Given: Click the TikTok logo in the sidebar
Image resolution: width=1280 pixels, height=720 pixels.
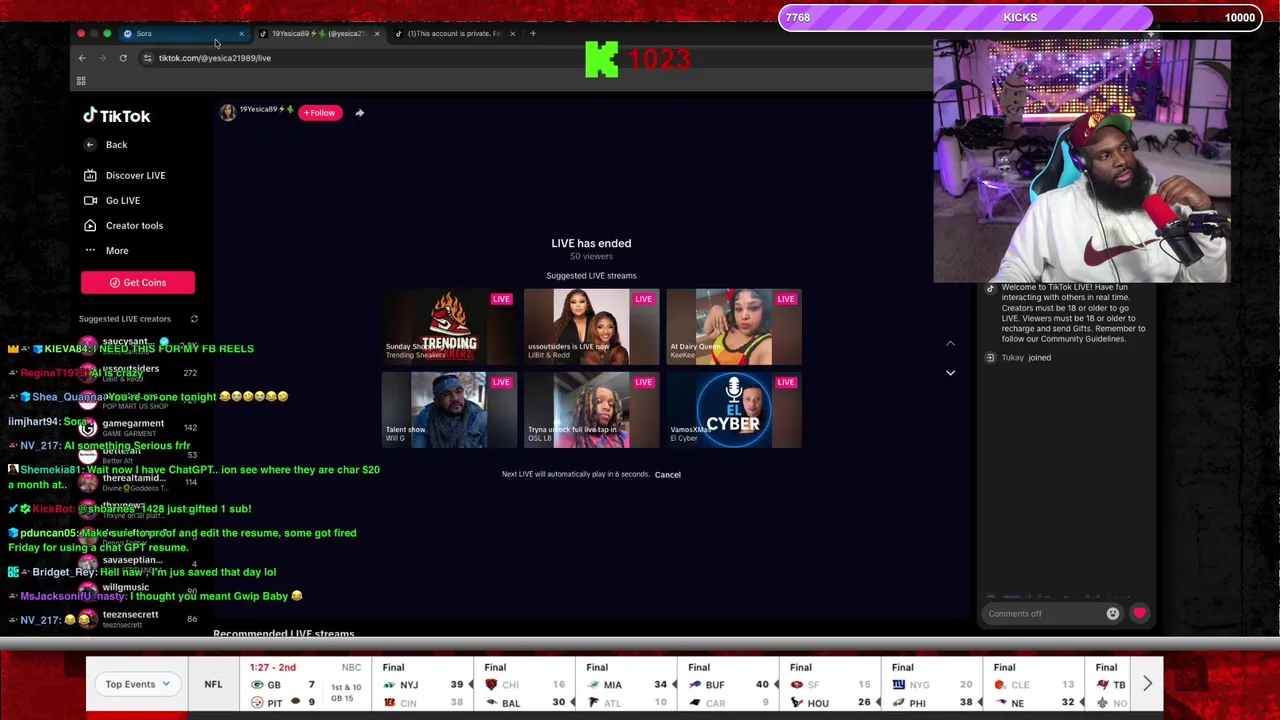Looking at the screenshot, I should [117, 116].
